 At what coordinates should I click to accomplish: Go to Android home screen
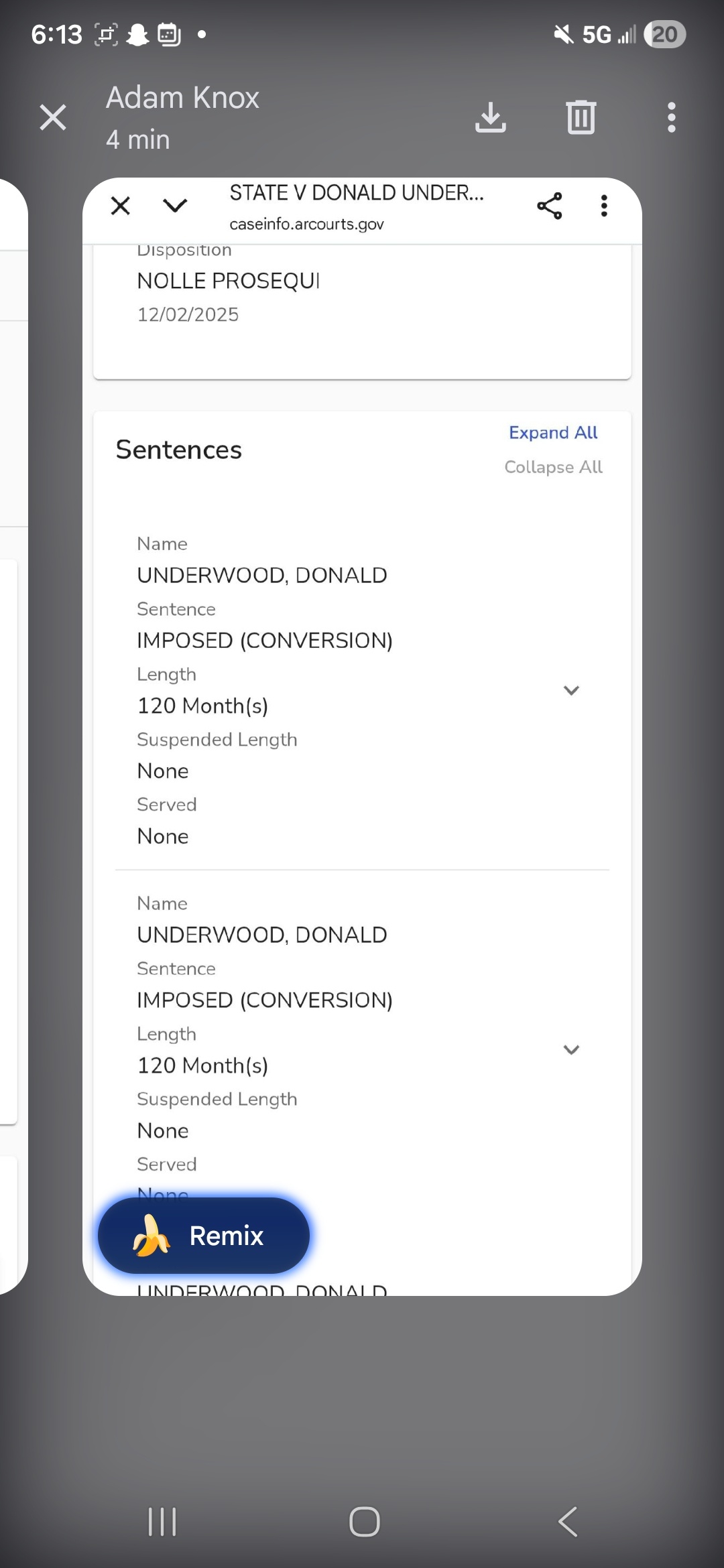point(364,1521)
